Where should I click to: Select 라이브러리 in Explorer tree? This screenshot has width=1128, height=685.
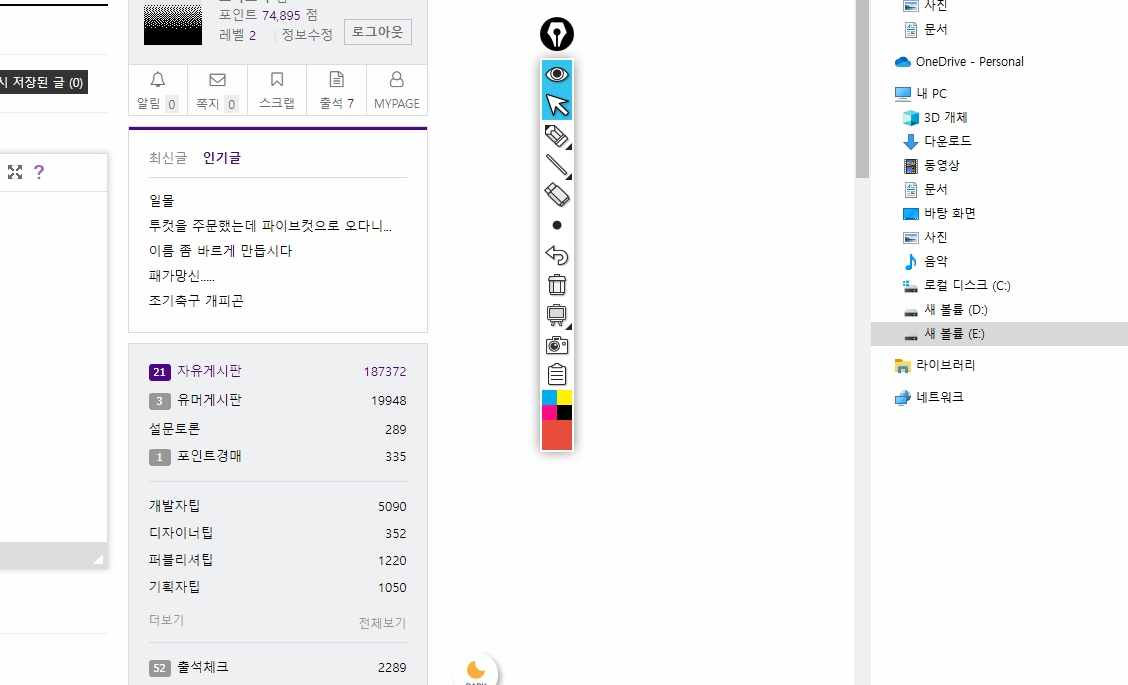pos(945,365)
